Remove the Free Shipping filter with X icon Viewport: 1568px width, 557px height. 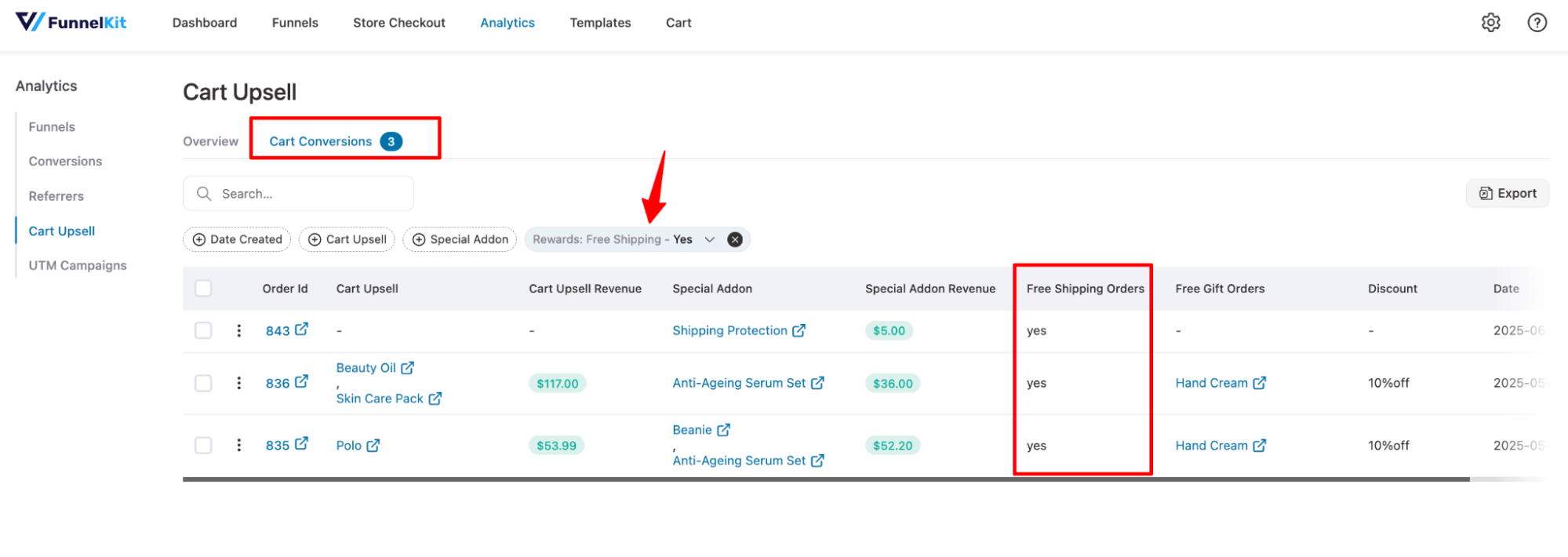(735, 239)
